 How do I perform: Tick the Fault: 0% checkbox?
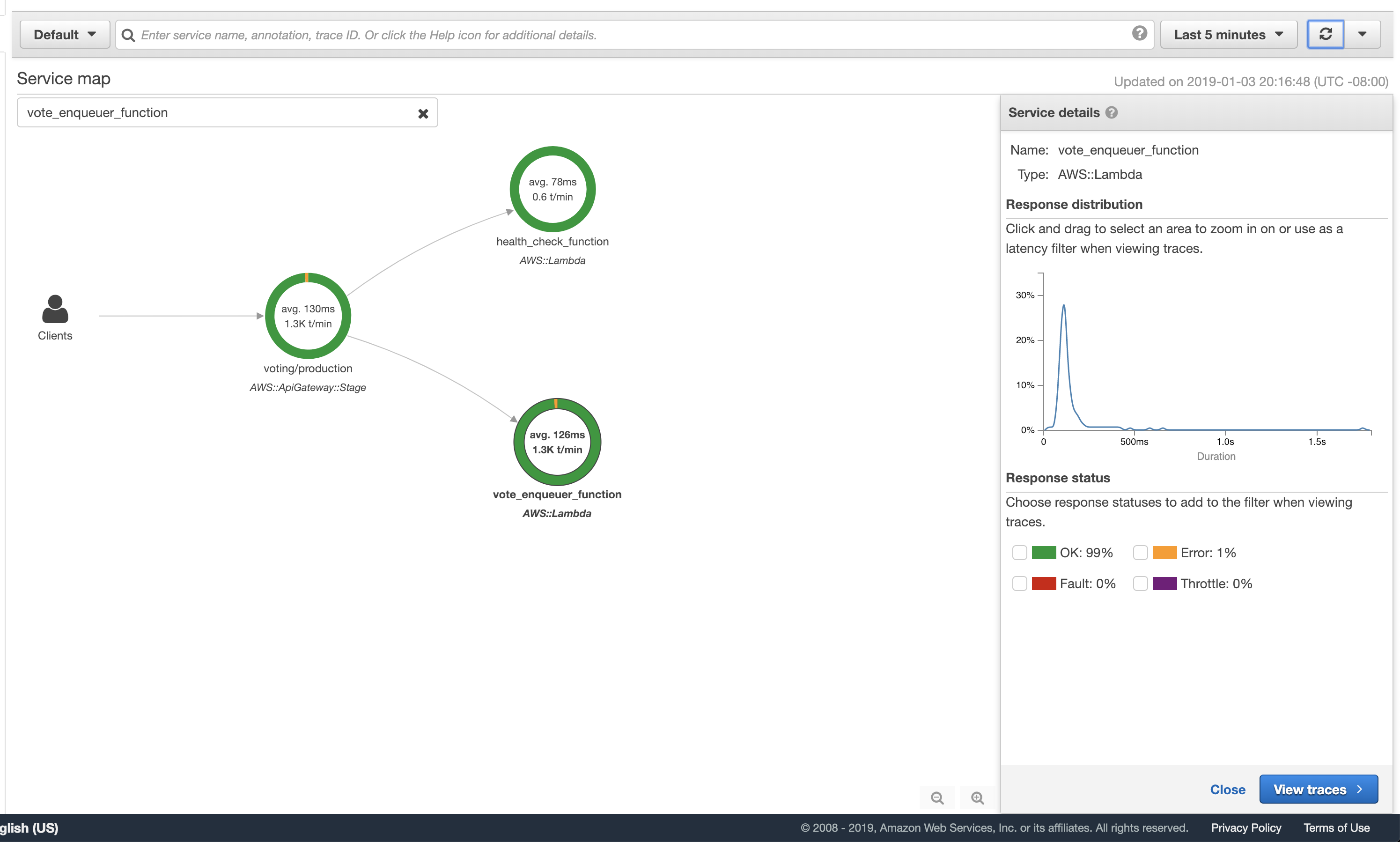[1019, 584]
